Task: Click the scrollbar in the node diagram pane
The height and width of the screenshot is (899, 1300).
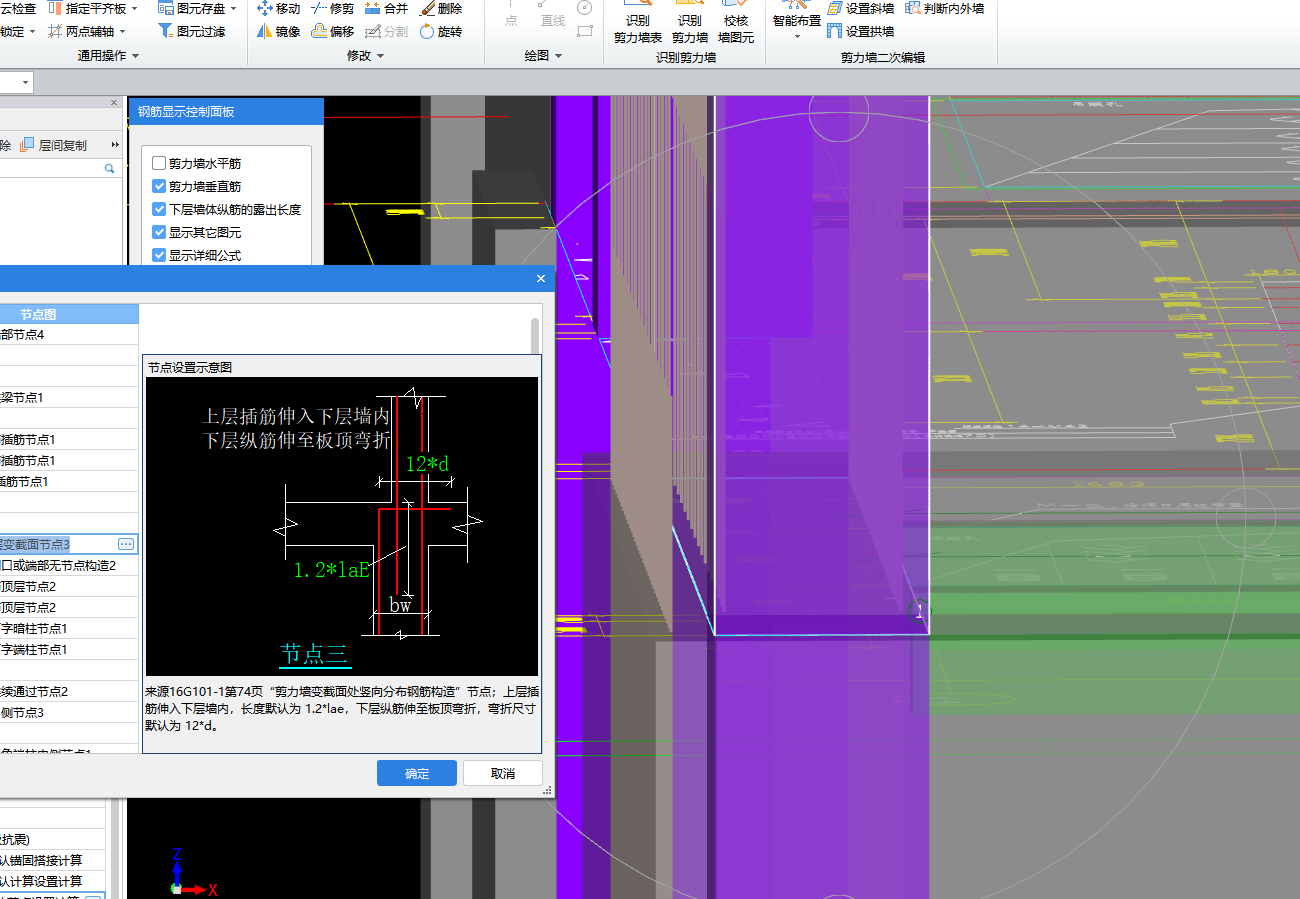Action: [535, 337]
